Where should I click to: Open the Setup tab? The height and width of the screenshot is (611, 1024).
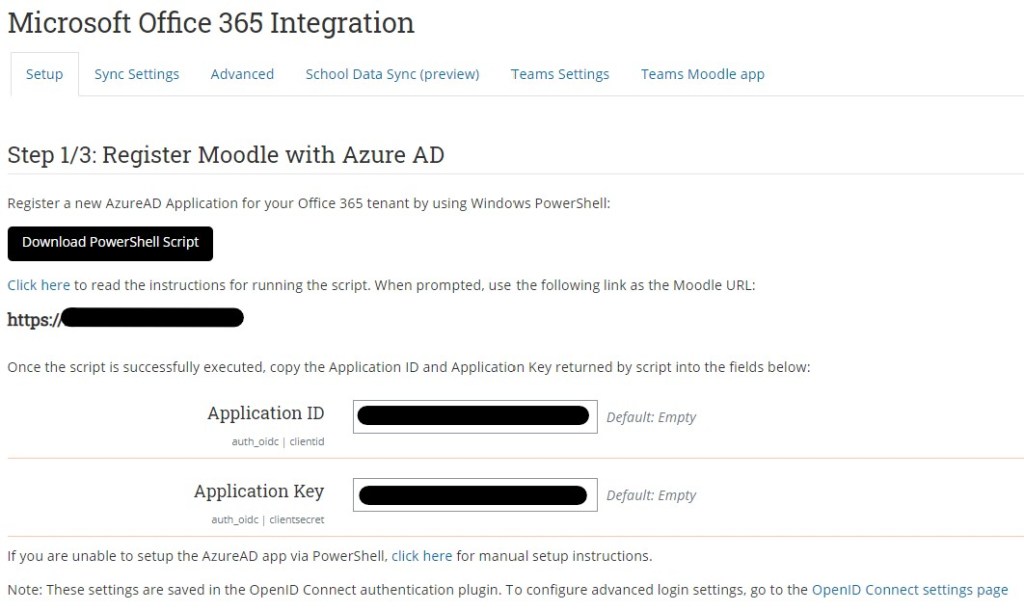tap(44, 74)
